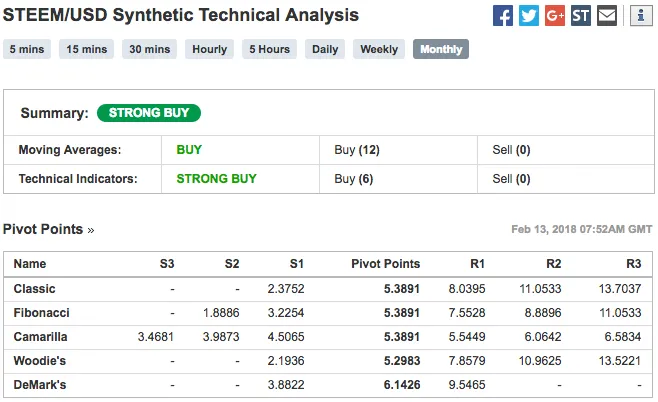Click the S3 column header

point(167,264)
